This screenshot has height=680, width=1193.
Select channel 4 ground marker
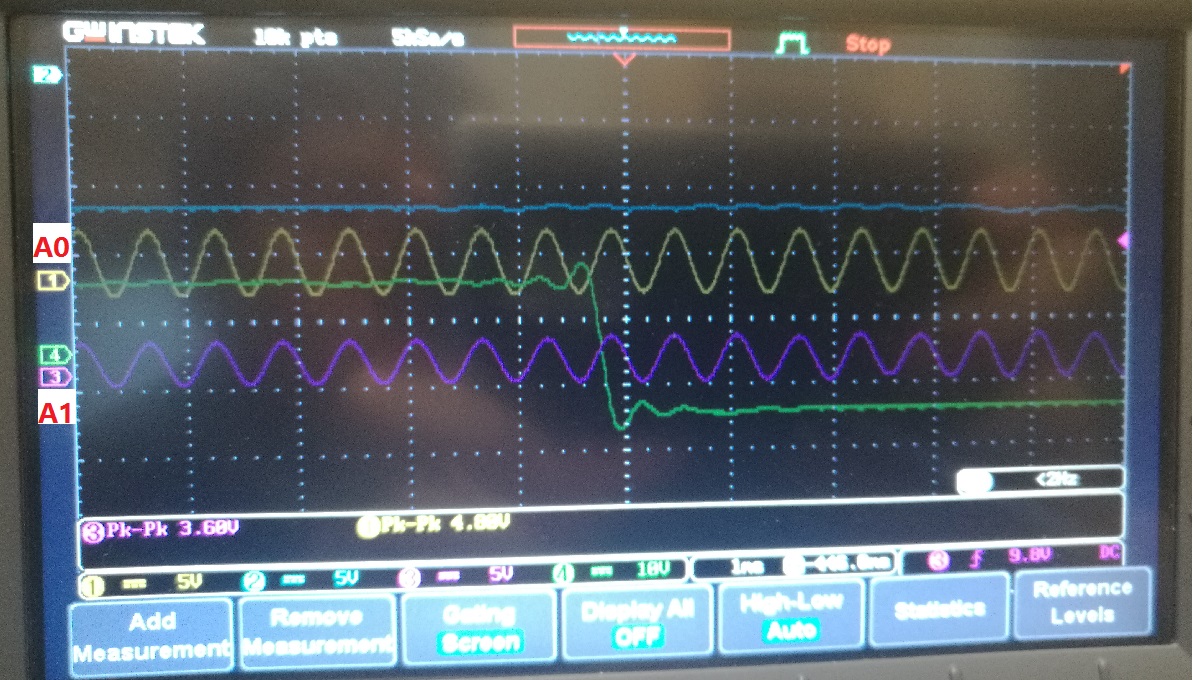pos(55,354)
